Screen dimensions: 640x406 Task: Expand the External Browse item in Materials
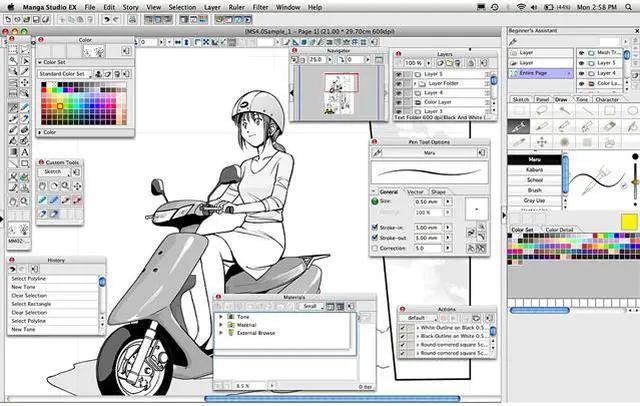pyautogui.click(x=221, y=333)
